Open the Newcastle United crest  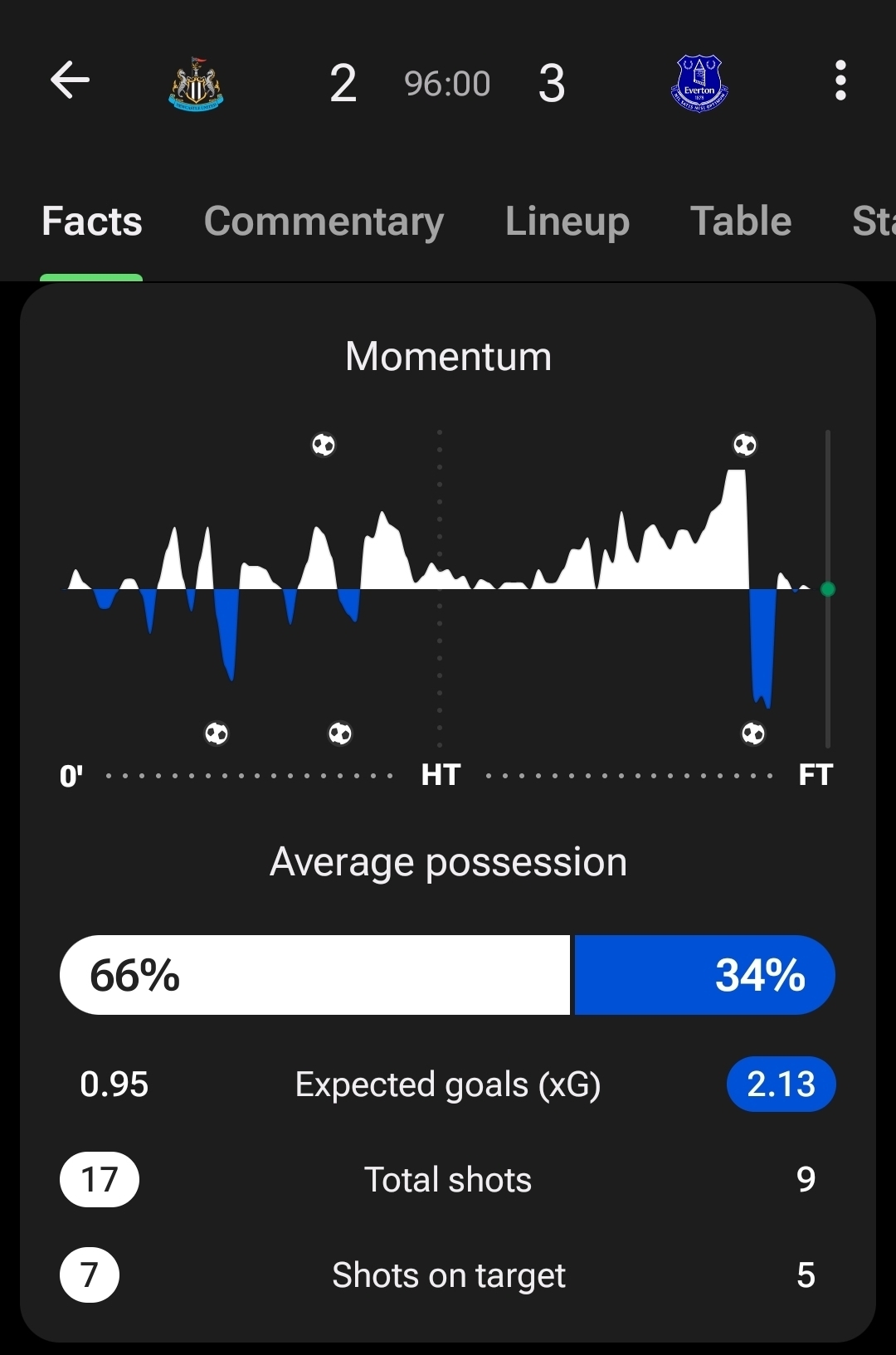coord(196,84)
